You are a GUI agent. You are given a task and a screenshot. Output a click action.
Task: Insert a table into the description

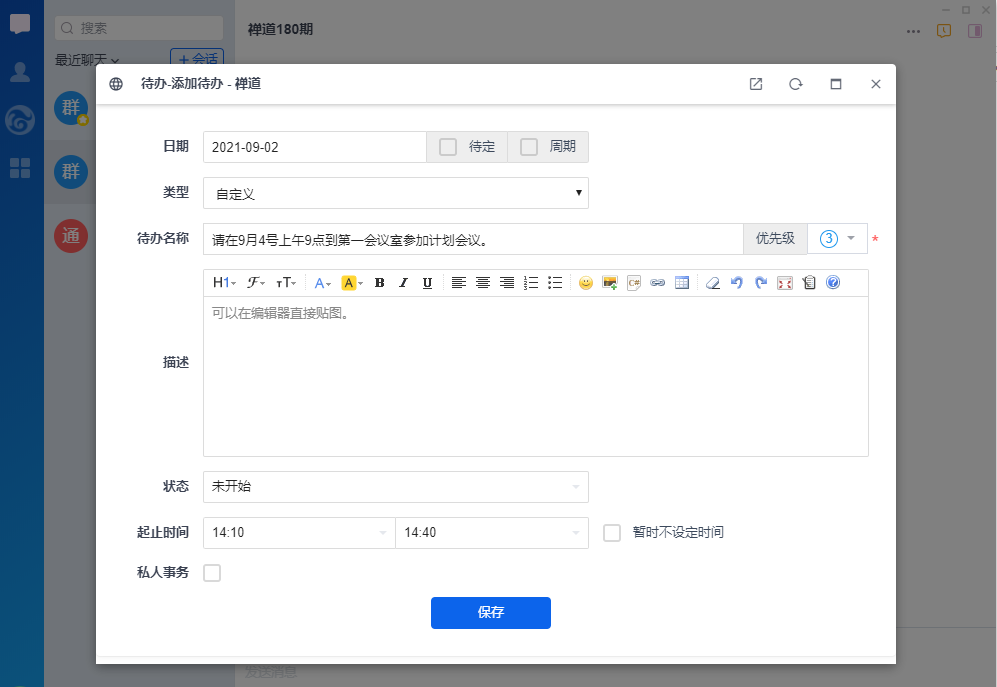[x=682, y=283]
